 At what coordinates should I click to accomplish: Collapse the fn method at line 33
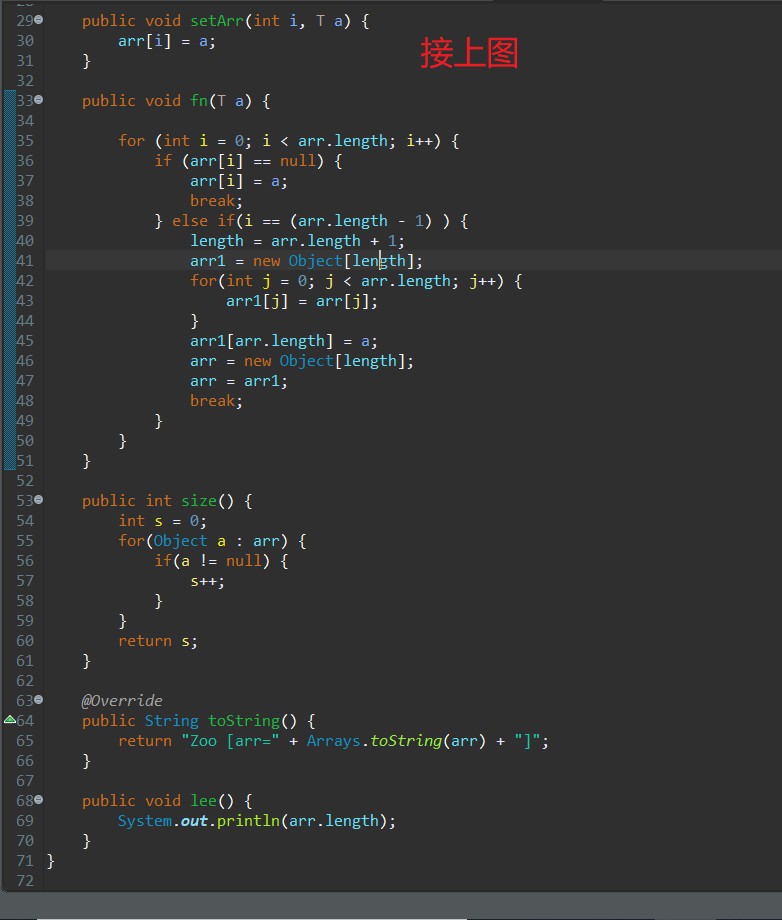point(39,100)
